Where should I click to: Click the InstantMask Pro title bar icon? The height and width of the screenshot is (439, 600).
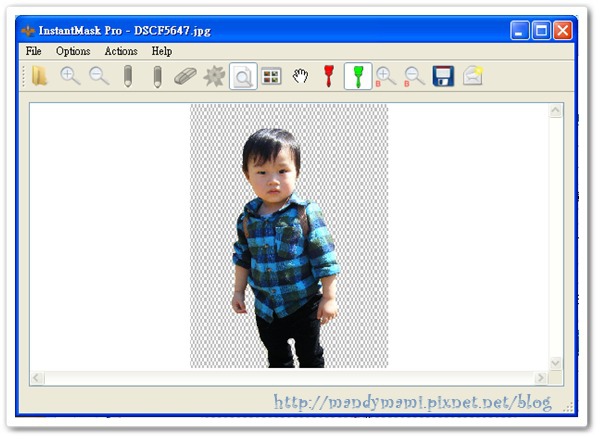(28, 31)
